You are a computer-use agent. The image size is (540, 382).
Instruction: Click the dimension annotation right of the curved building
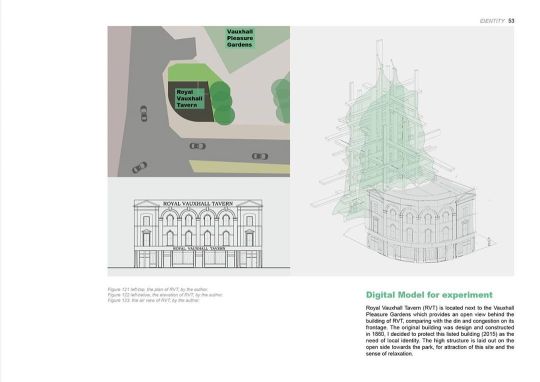(x=489, y=241)
